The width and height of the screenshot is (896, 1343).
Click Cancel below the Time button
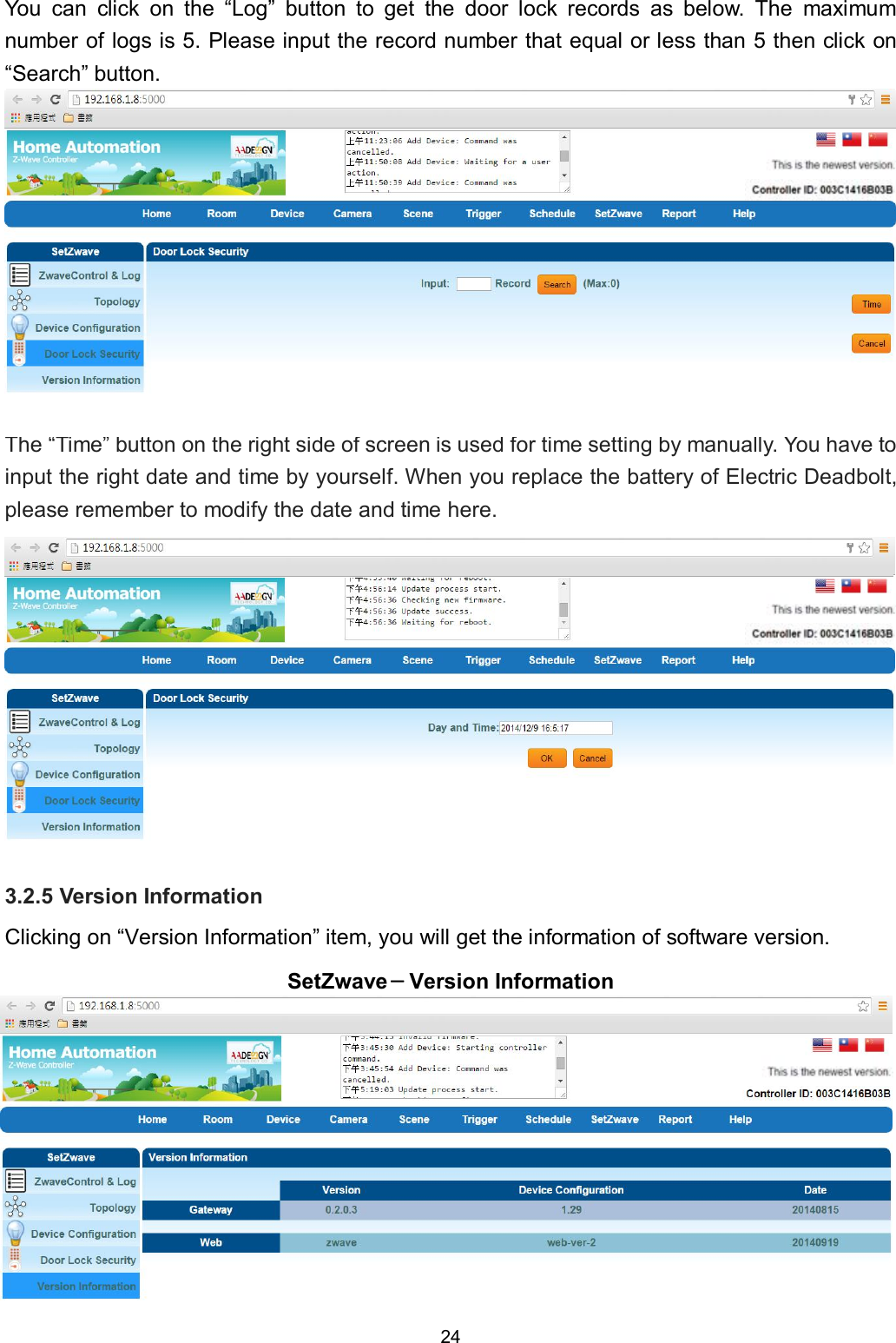(x=872, y=343)
